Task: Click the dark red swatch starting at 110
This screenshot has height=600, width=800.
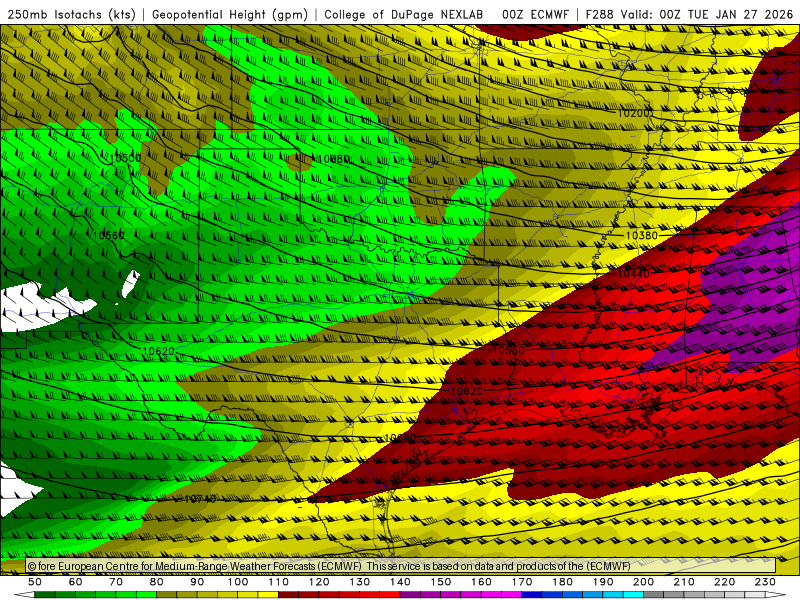Action: 288,595
